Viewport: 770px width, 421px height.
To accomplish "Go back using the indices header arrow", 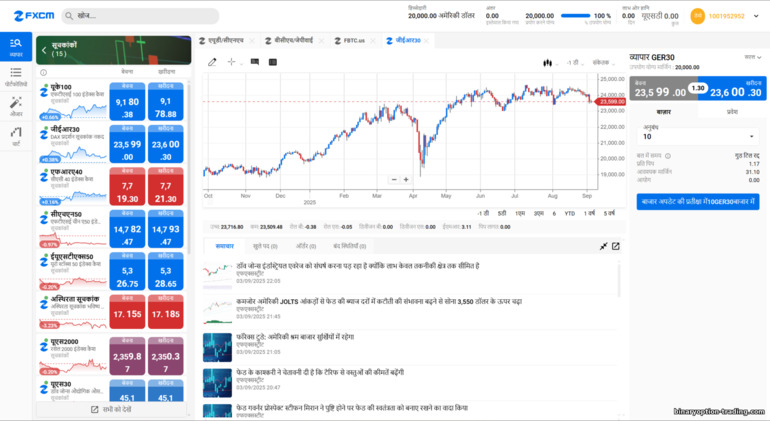I will coord(44,50).
